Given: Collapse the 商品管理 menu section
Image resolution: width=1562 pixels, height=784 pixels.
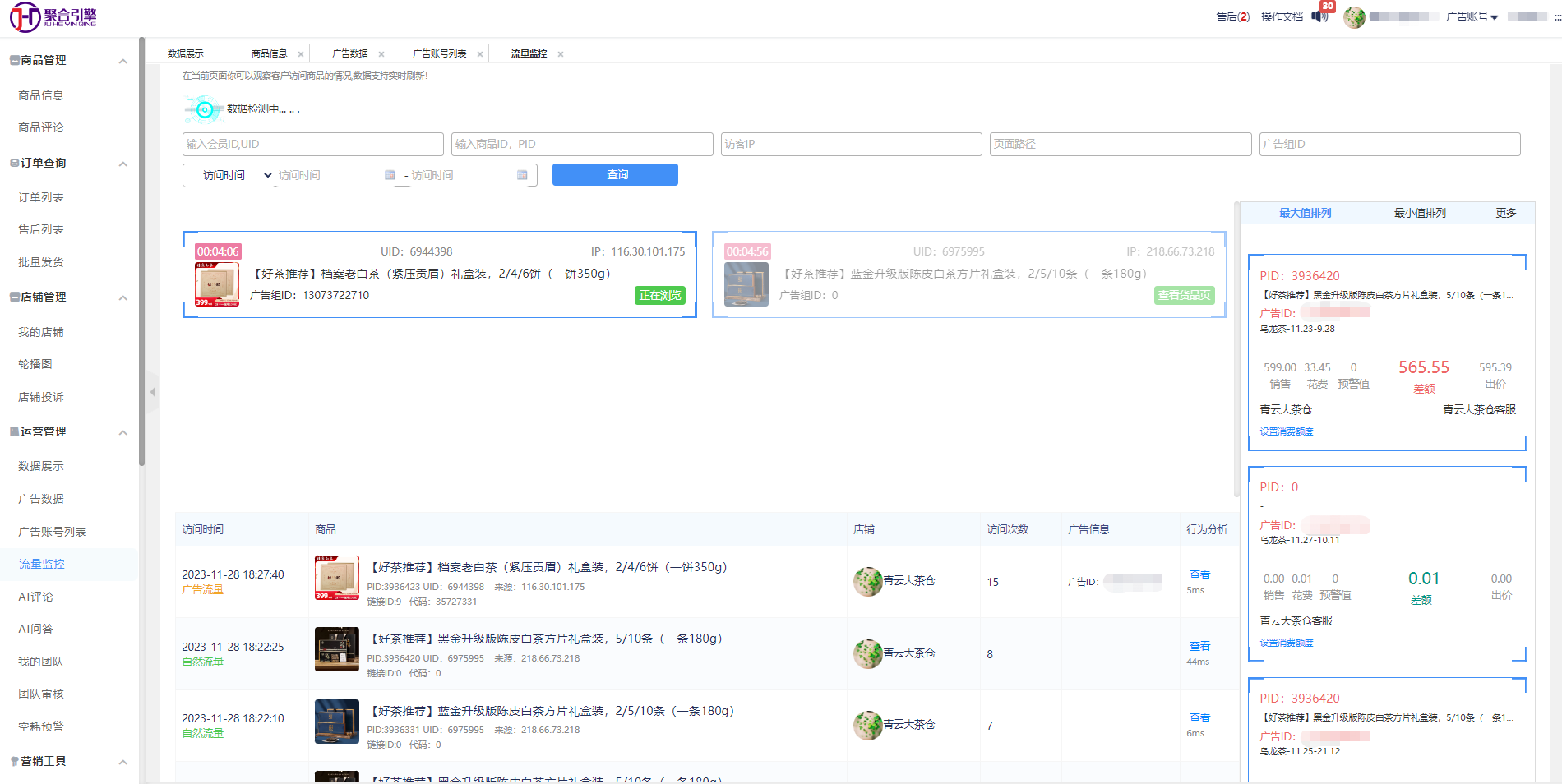Looking at the screenshot, I should pos(122,61).
